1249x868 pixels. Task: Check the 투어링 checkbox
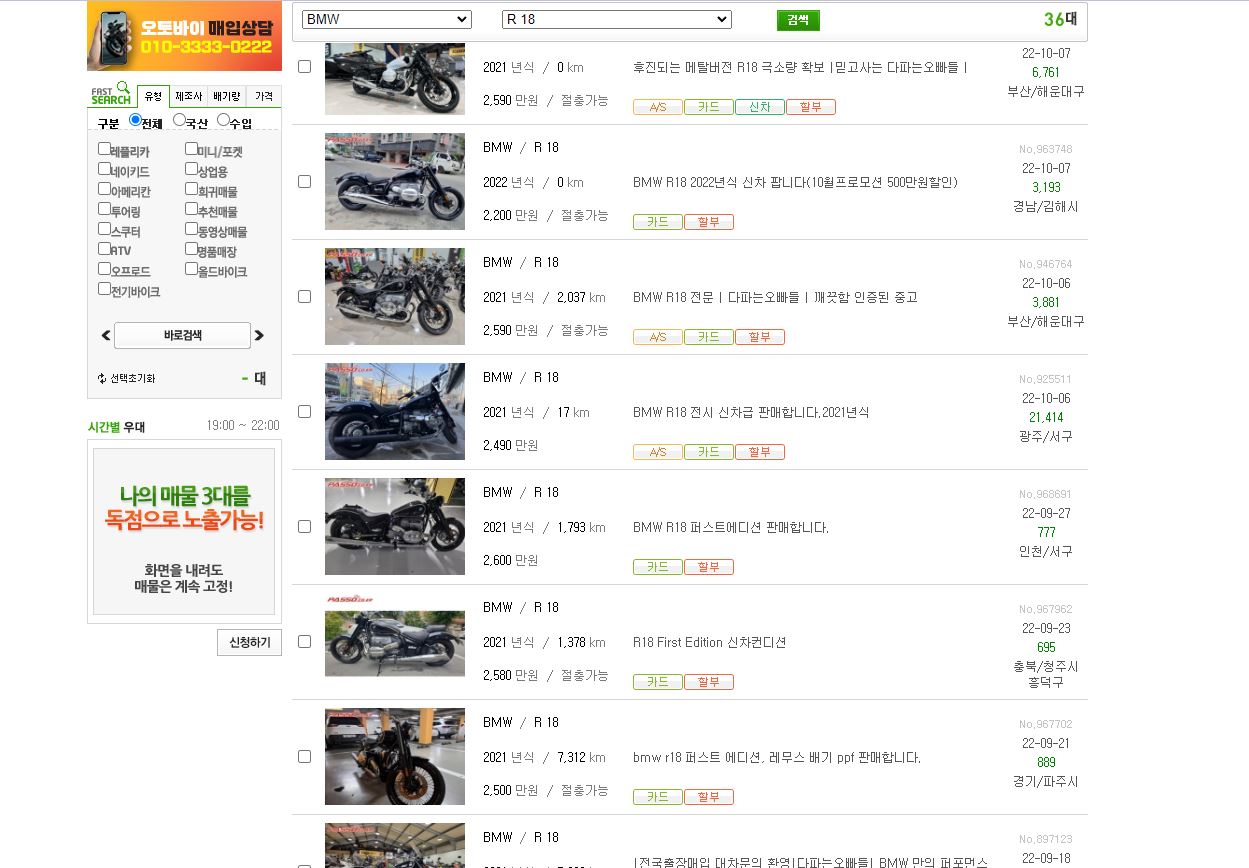[x=104, y=209]
